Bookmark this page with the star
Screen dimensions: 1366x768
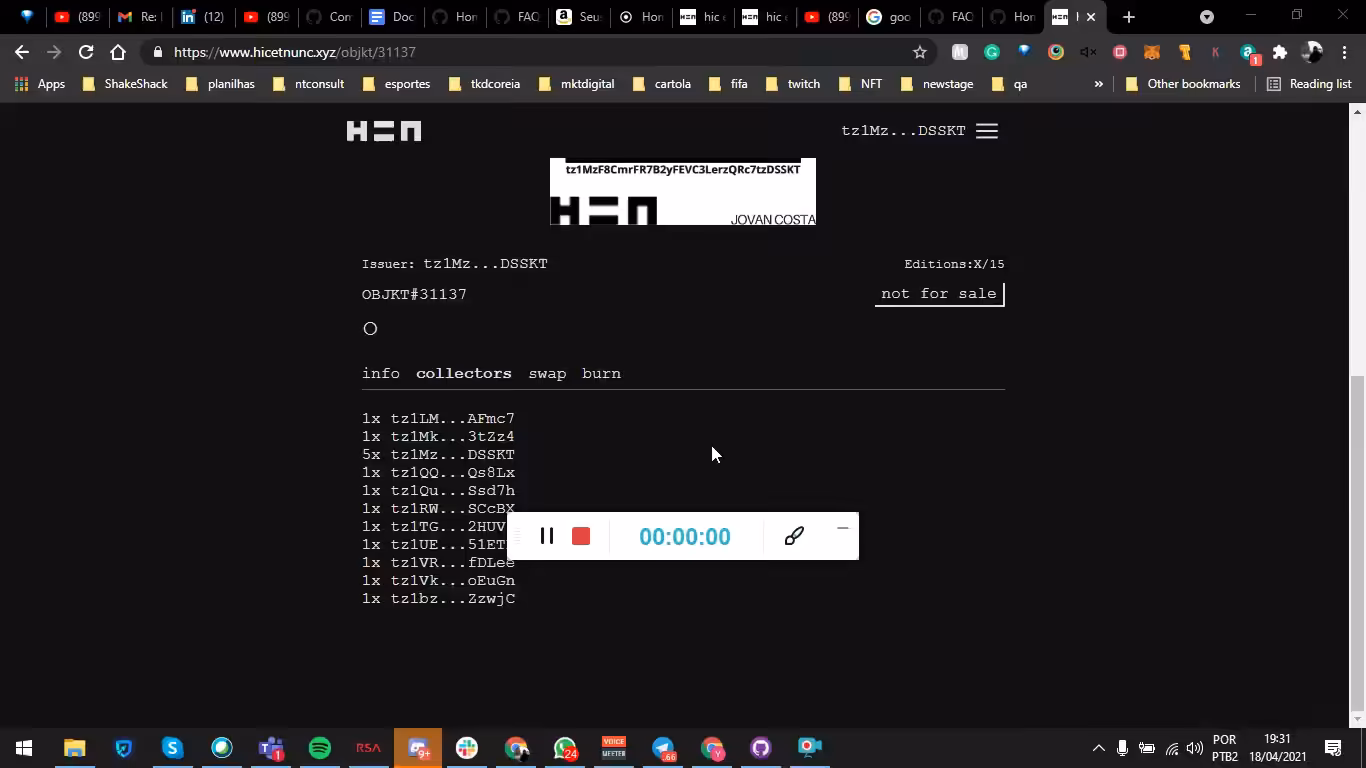pyautogui.click(x=920, y=52)
